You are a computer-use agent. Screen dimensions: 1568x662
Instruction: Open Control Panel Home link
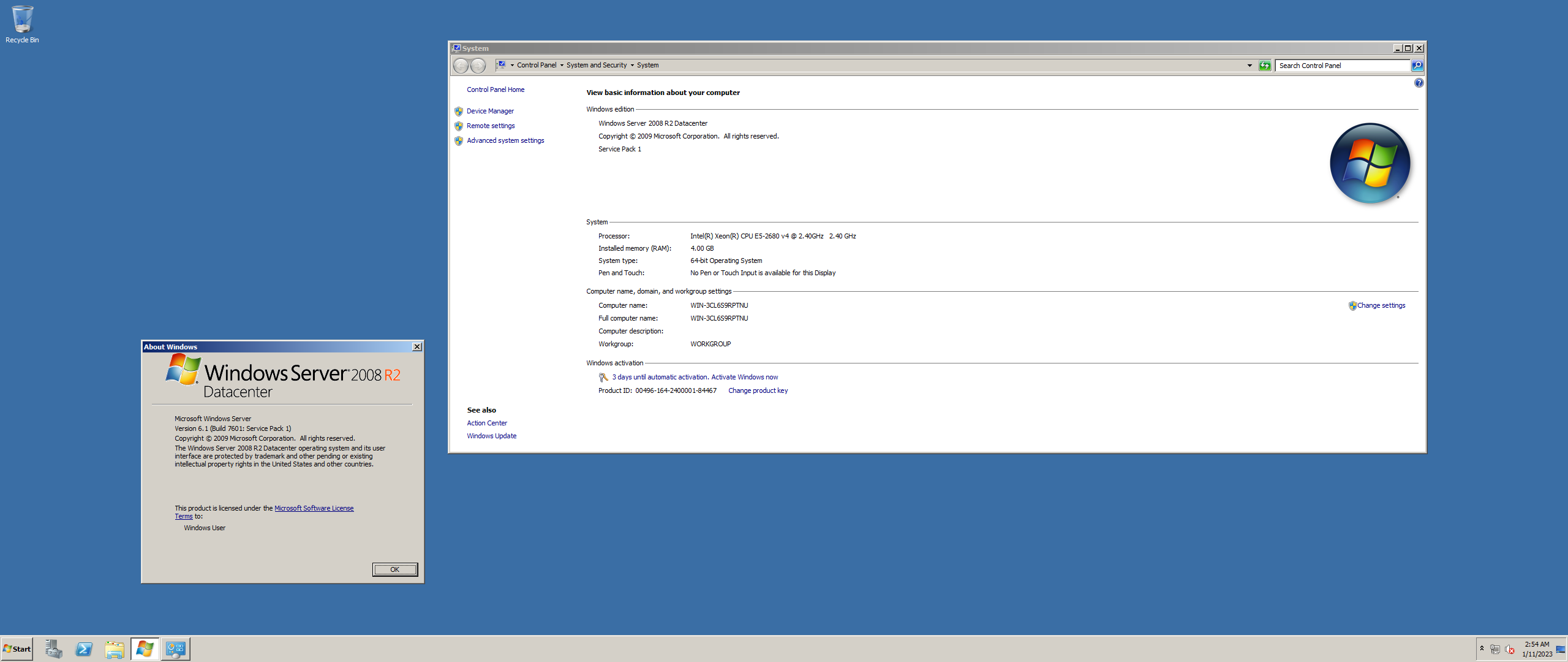click(496, 89)
